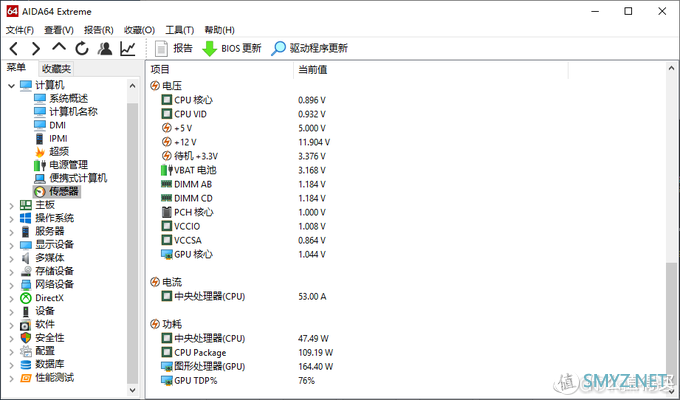Open the 工具(T) menu

[x=180, y=30]
